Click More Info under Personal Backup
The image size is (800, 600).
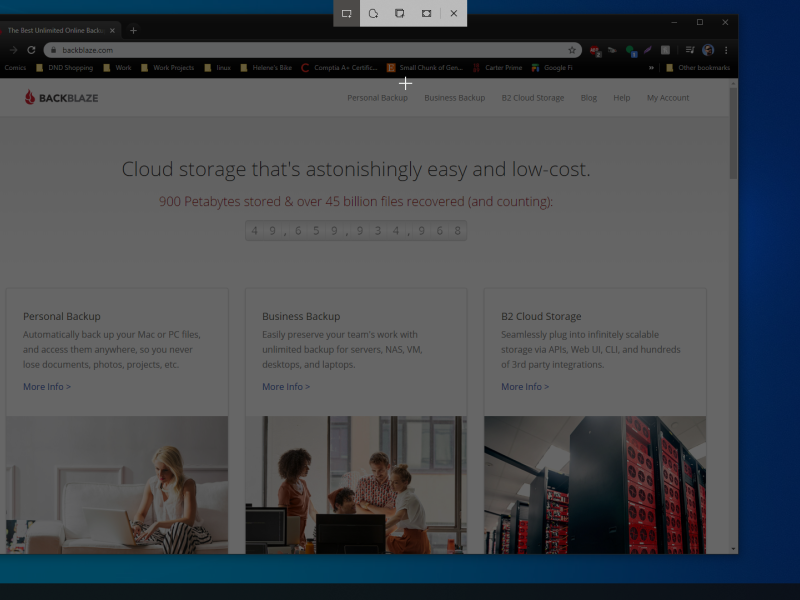(x=47, y=387)
